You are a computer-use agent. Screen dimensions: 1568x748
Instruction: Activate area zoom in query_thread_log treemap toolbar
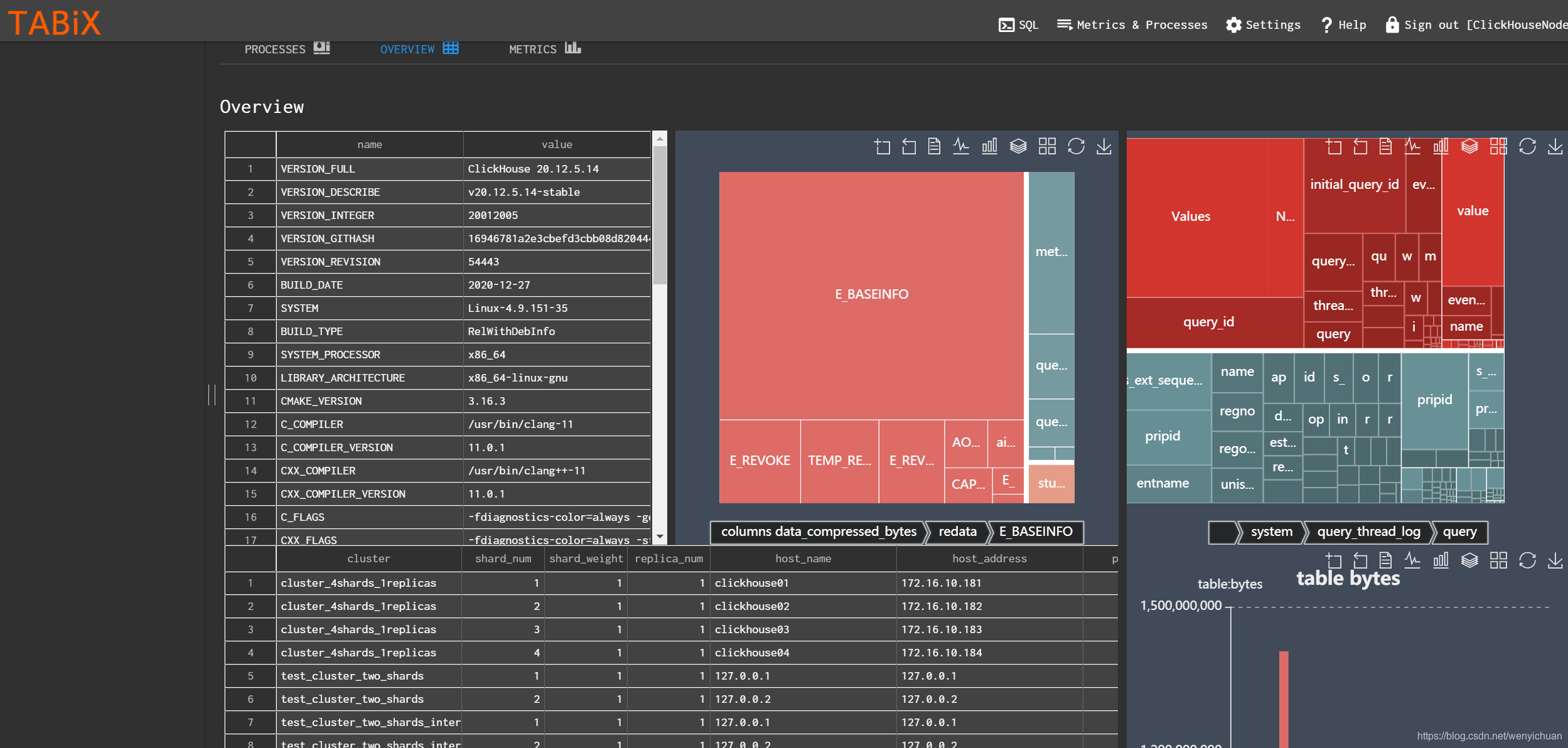click(x=1333, y=146)
